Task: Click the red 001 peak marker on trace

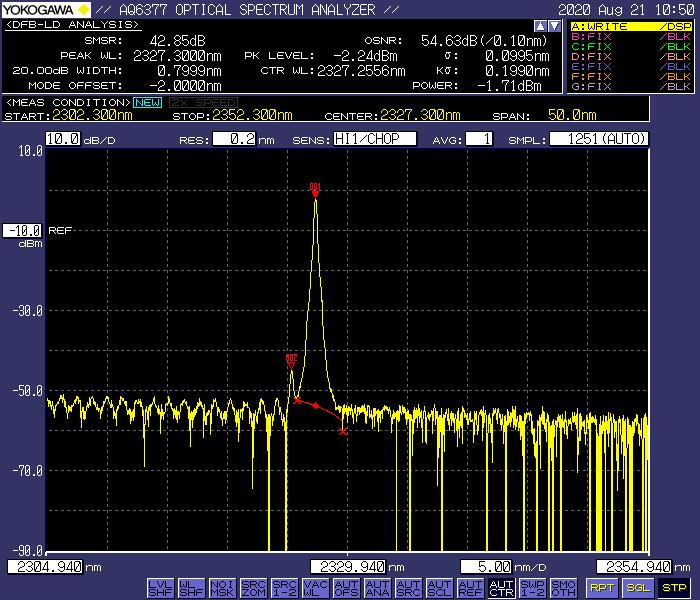Action: click(316, 188)
